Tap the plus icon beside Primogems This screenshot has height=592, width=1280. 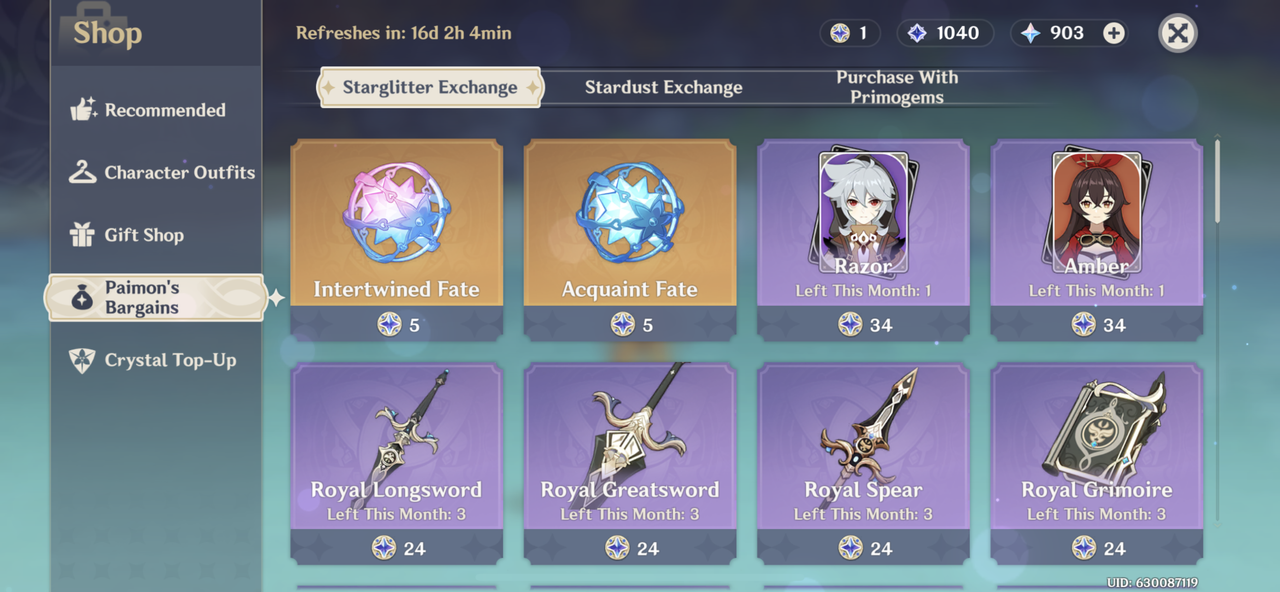coord(1114,33)
